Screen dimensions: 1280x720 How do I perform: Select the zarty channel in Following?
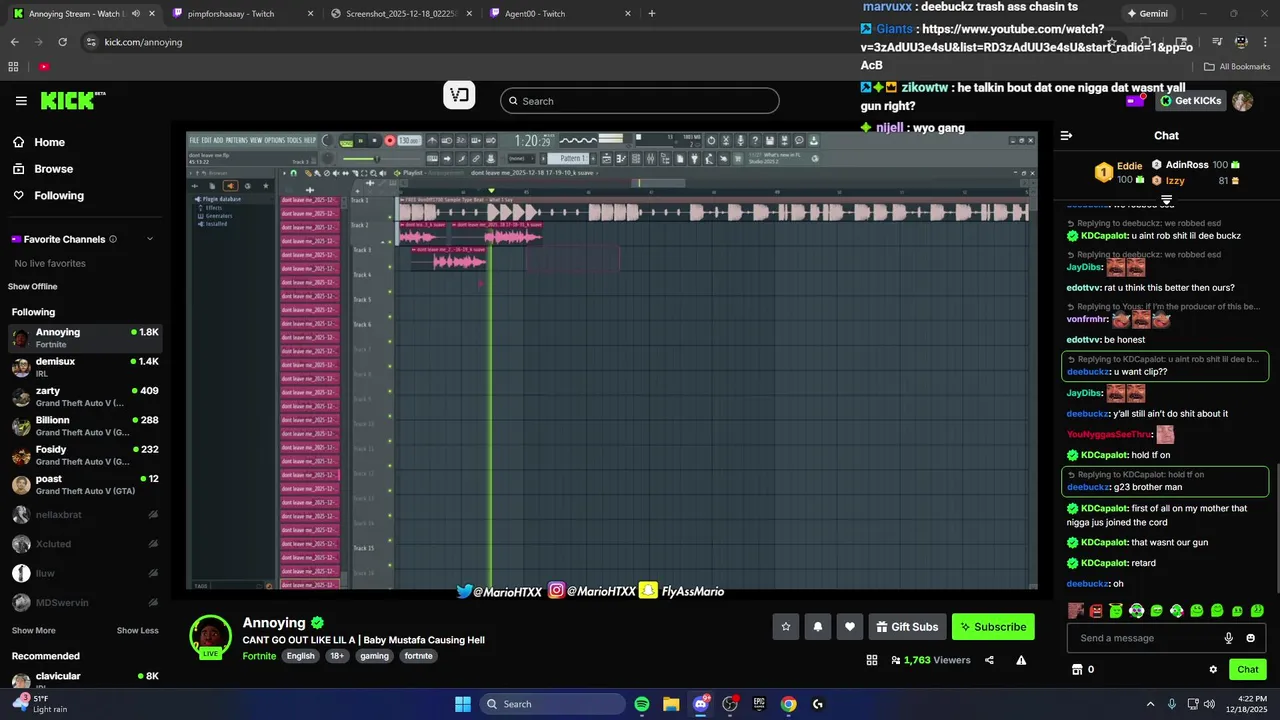85,397
